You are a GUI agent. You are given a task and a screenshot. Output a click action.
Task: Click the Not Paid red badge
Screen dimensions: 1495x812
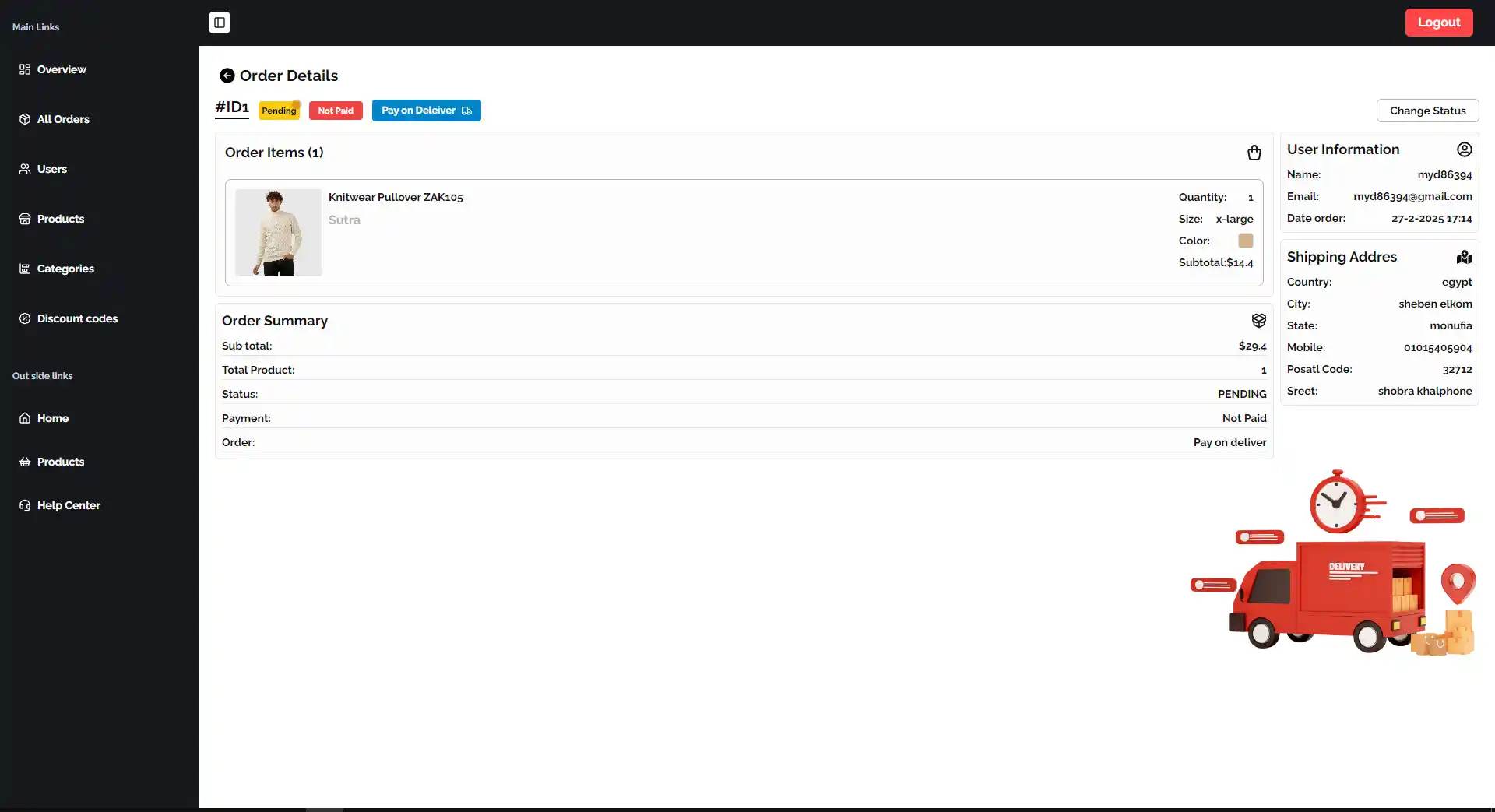[336, 111]
